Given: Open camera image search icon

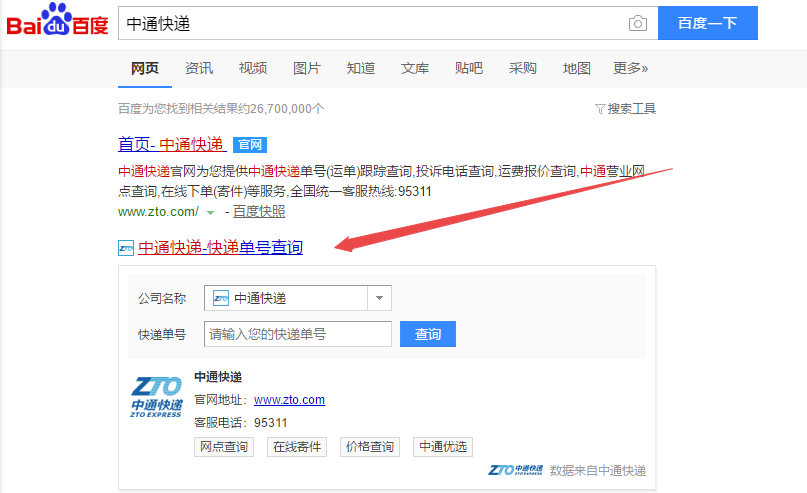Looking at the screenshot, I should point(638,23).
